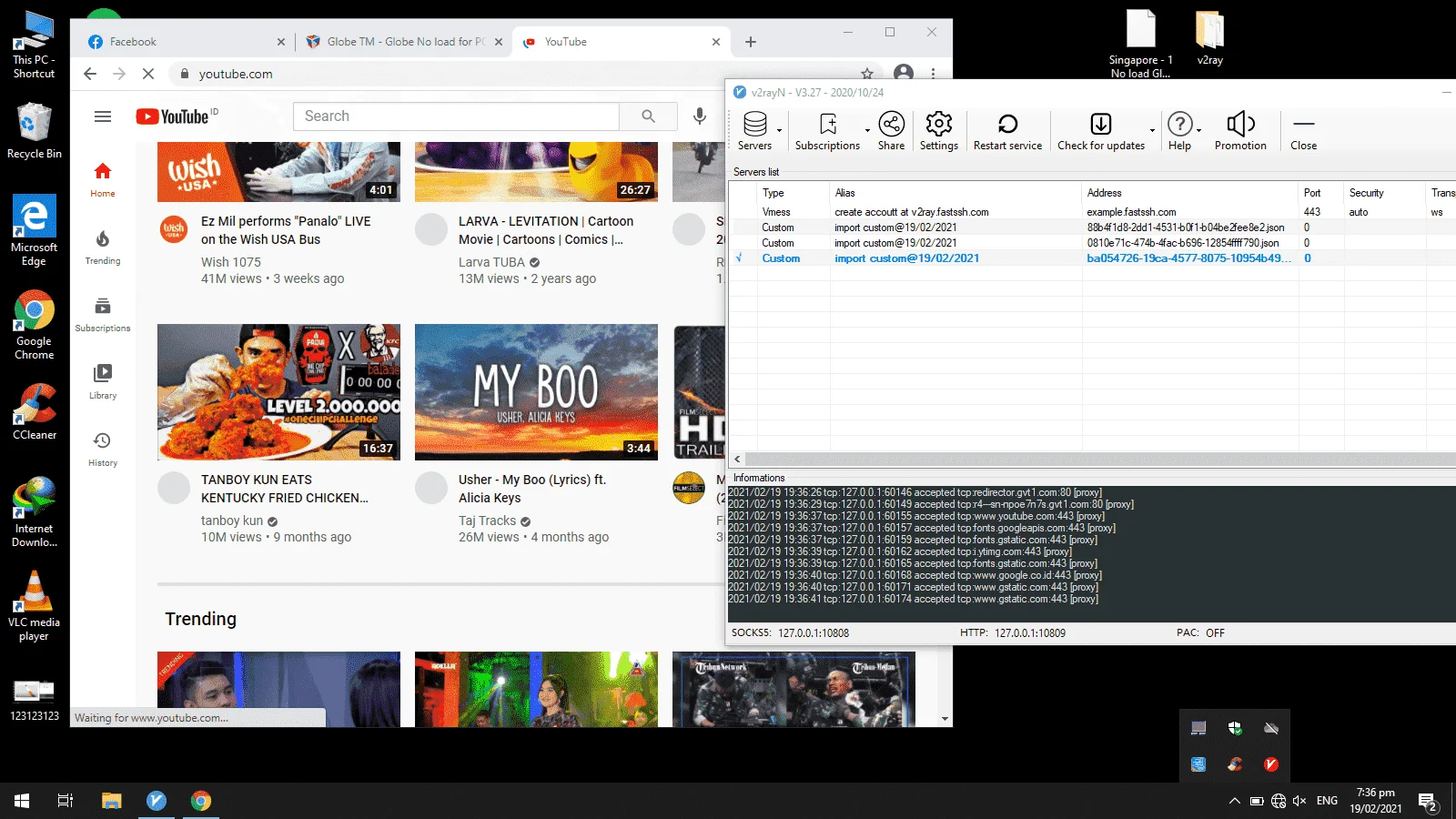Click the server list scrollbar left arrow
1456x819 pixels.
pos(737,460)
